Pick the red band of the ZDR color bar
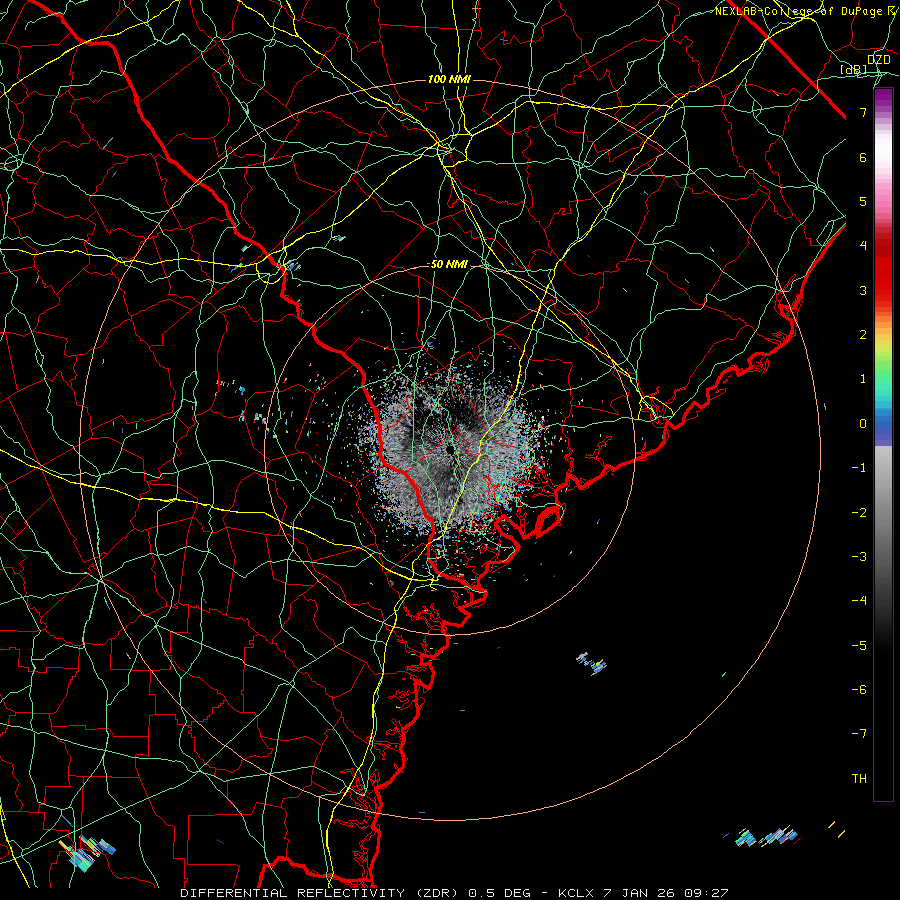Image resolution: width=900 pixels, height=900 pixels. [x=883, y=270]
